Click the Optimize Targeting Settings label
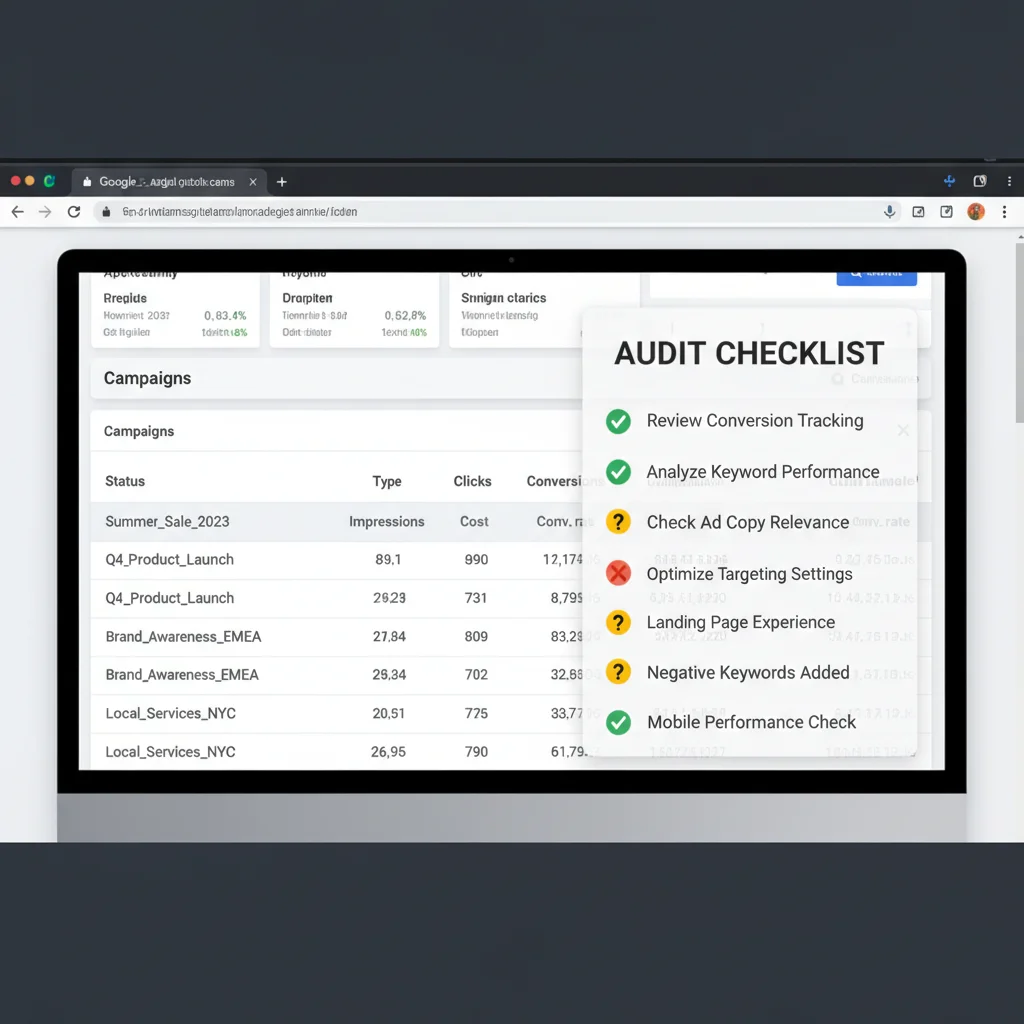 coord(750,574)
